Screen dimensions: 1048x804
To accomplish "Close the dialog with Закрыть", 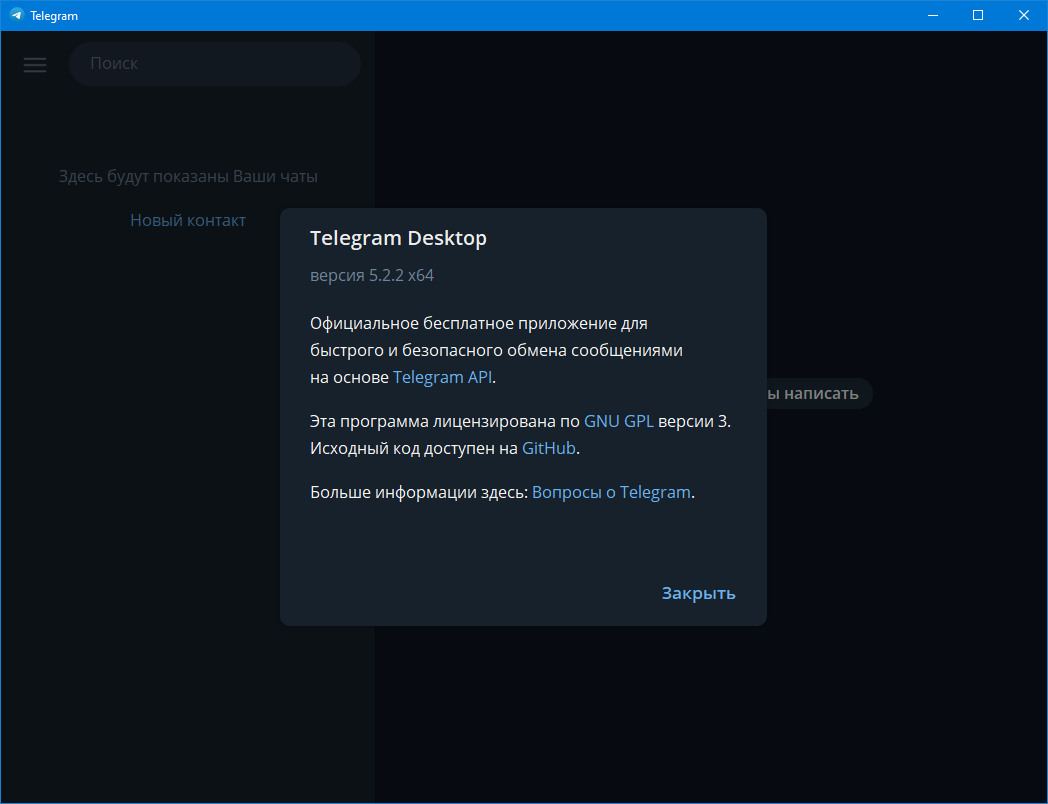I will coord(698,593).
